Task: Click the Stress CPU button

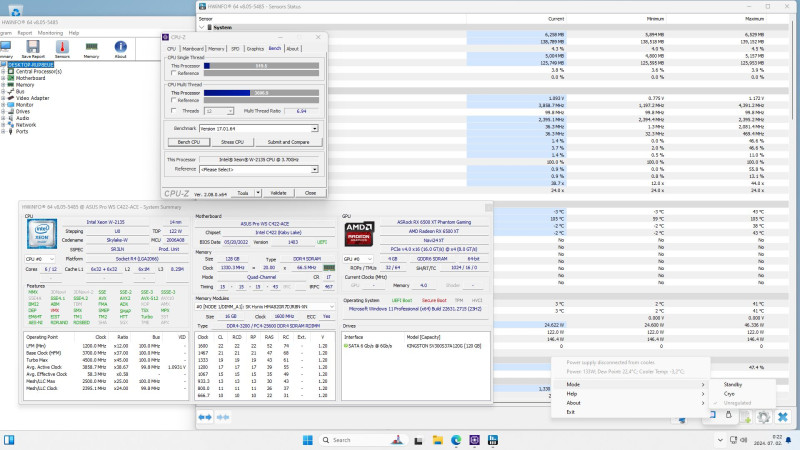Action: (x=232, y=142)
